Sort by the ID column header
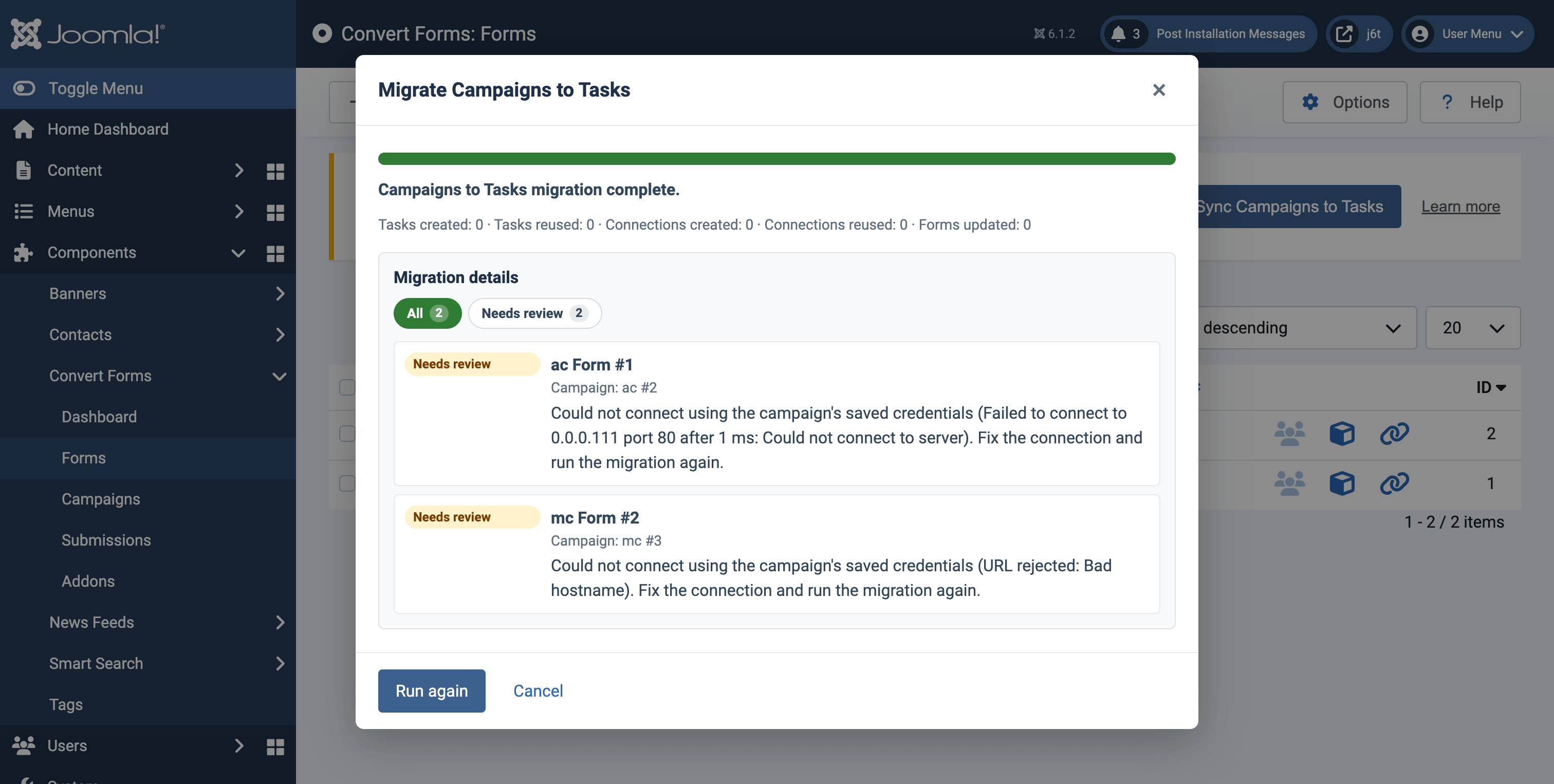This screenshot has height=784, width=1554. click(1491, 387)
